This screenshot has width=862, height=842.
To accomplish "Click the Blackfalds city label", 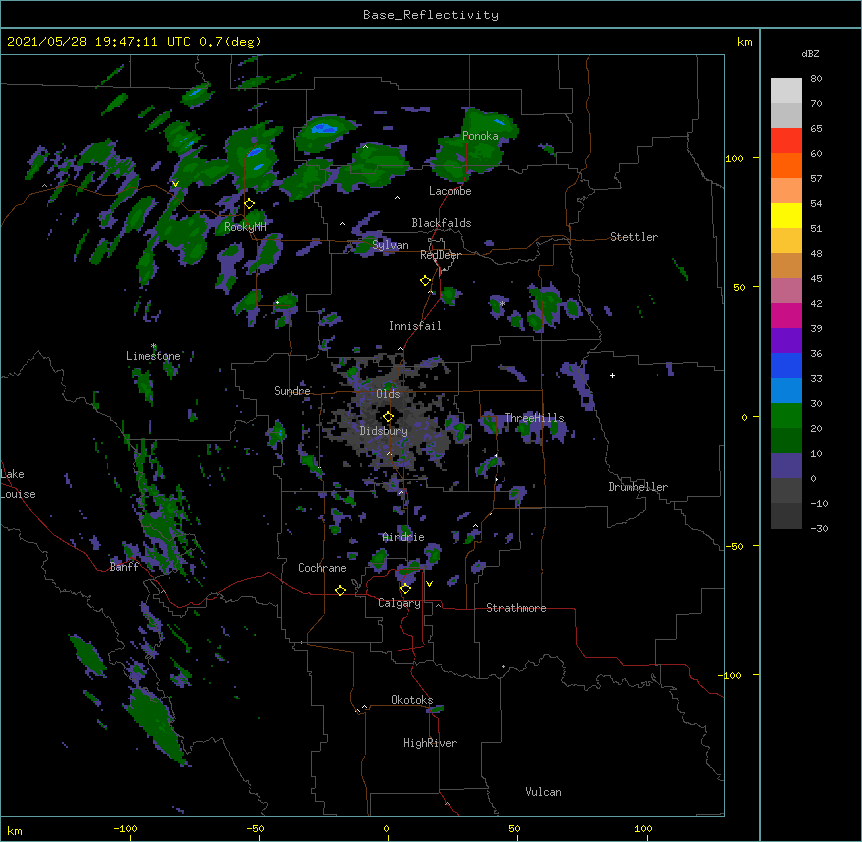I will [x=441, y=223].
